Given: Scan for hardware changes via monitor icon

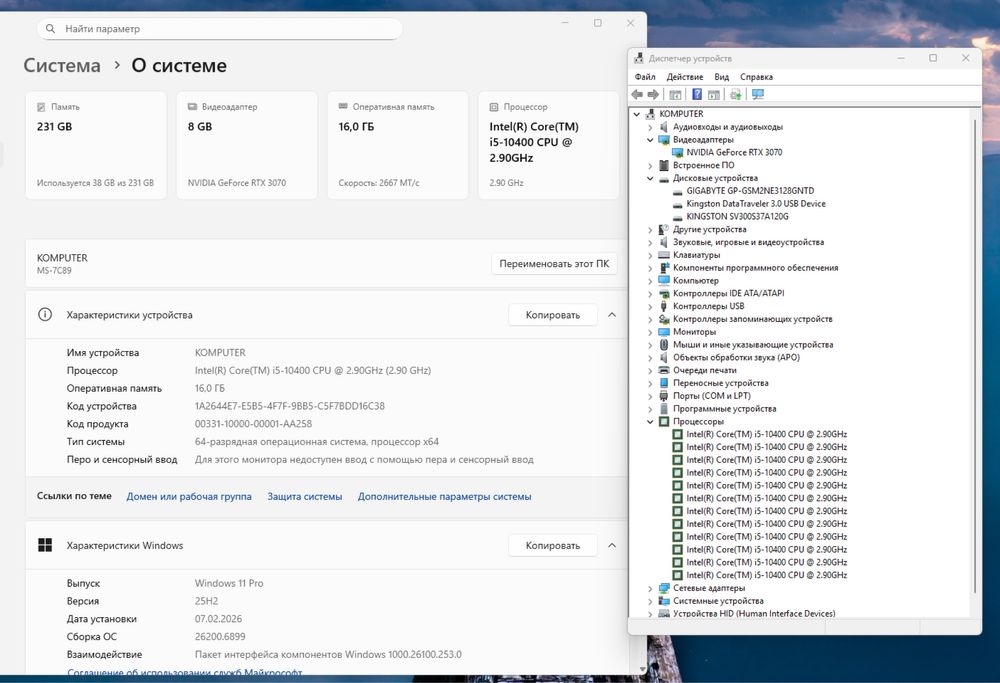Looking at the screenshot, I should coord(758,94).
